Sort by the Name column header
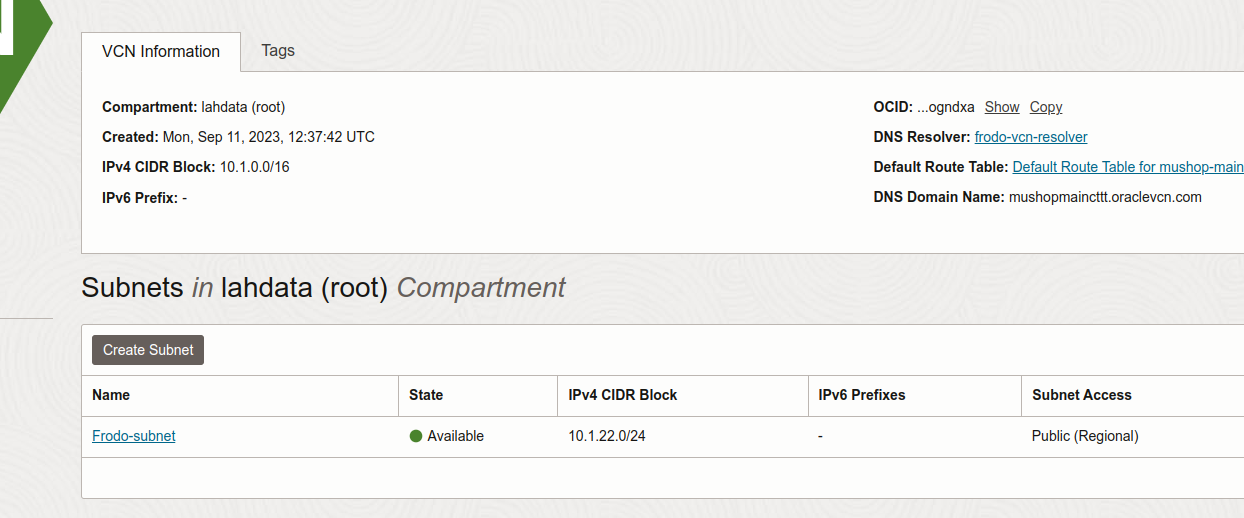The image size is (1244, 518). pyautogui.click(x=111, y=395)
